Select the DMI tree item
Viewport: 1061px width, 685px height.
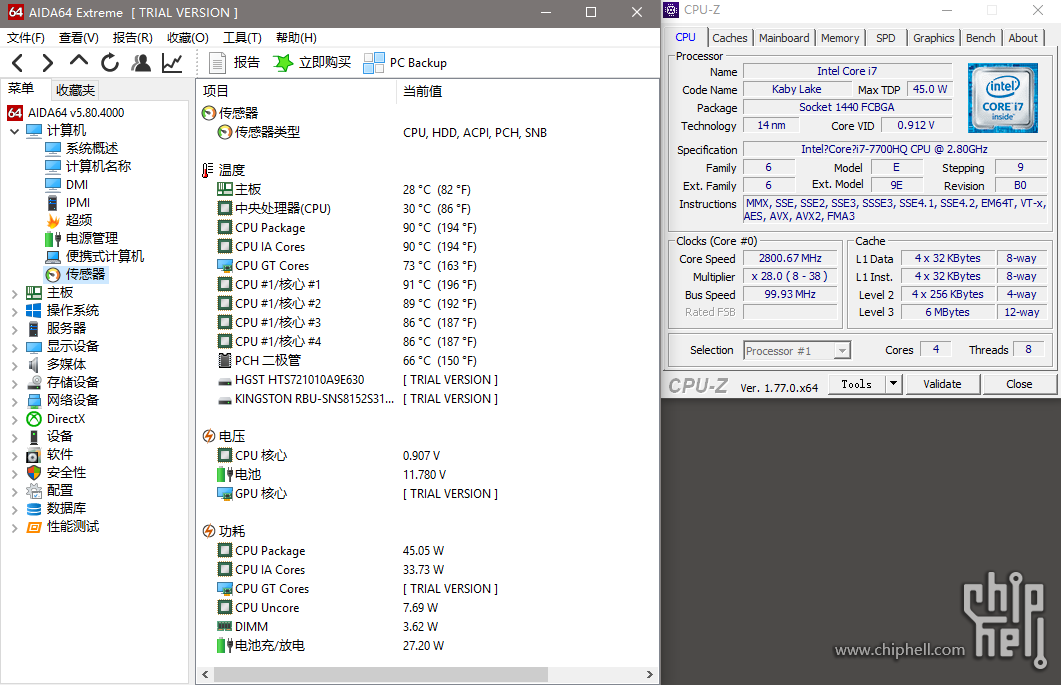[66, 184]
